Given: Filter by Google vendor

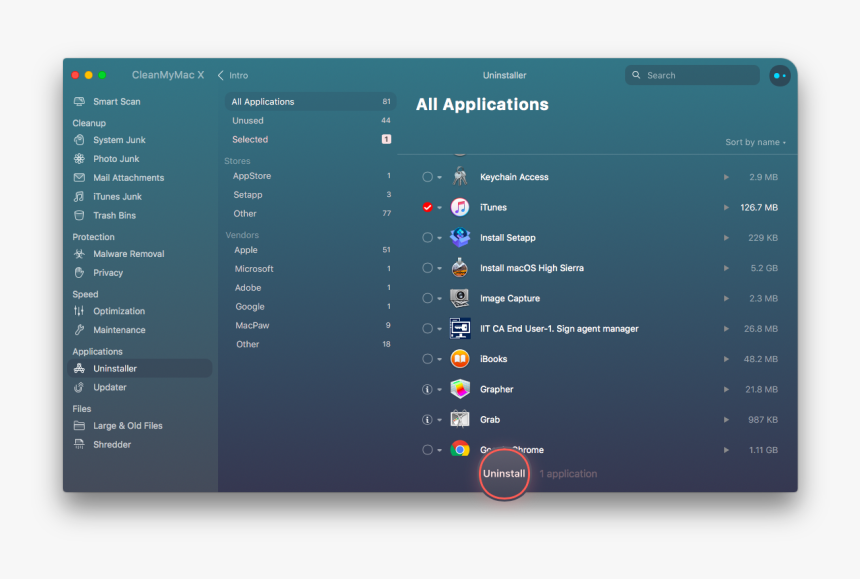Looking at the screenshot, I should click(x=310, y=306).
